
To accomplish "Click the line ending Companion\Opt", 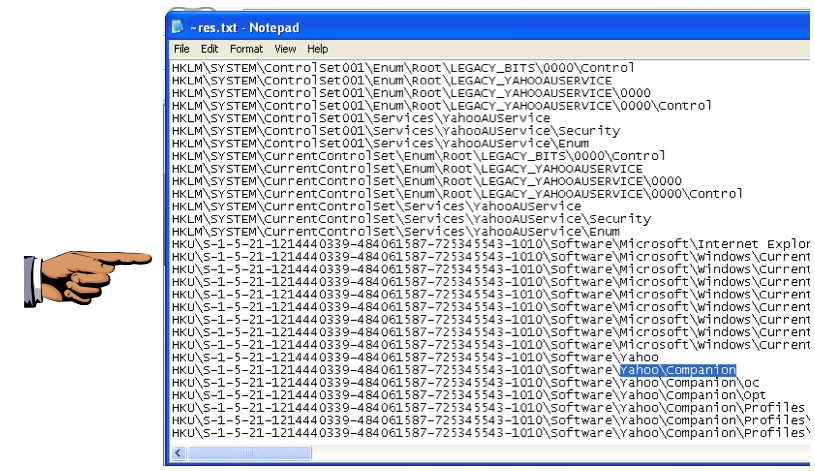I will pos(469,395).
